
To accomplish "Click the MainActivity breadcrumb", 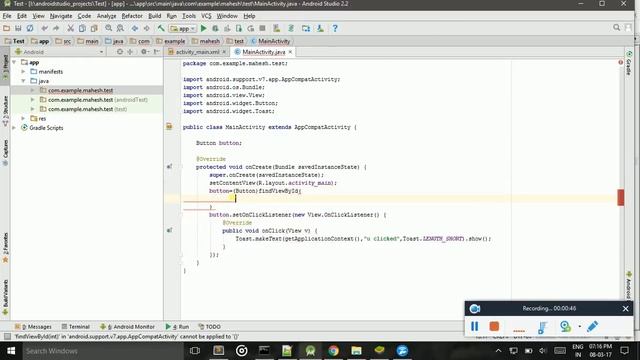I will 271,41.
